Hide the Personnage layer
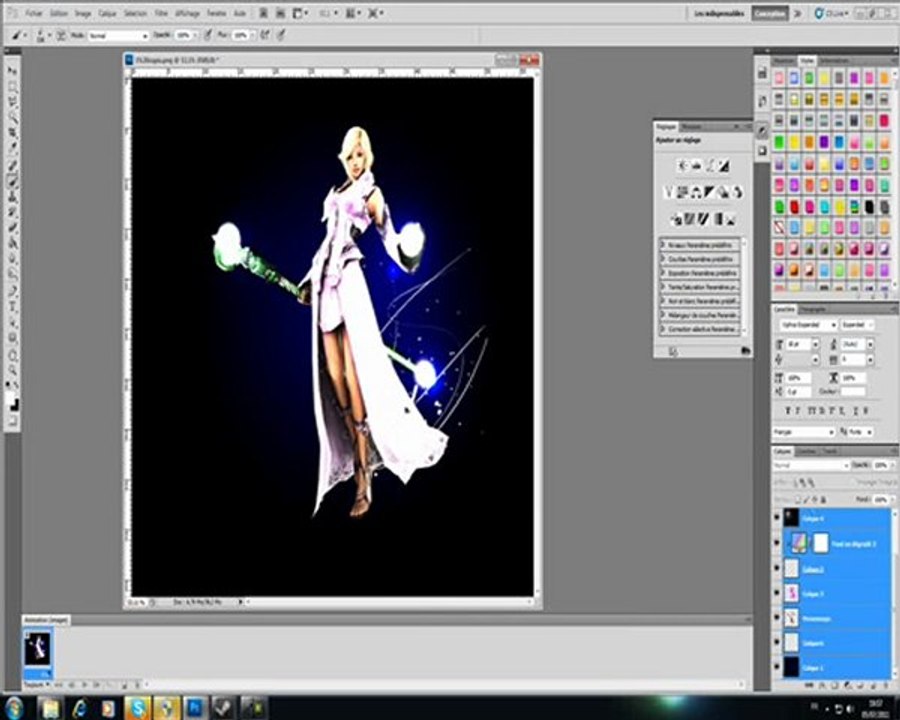This screenshot has width=900, height=720. pyautogui.click(x=777, y=618)
